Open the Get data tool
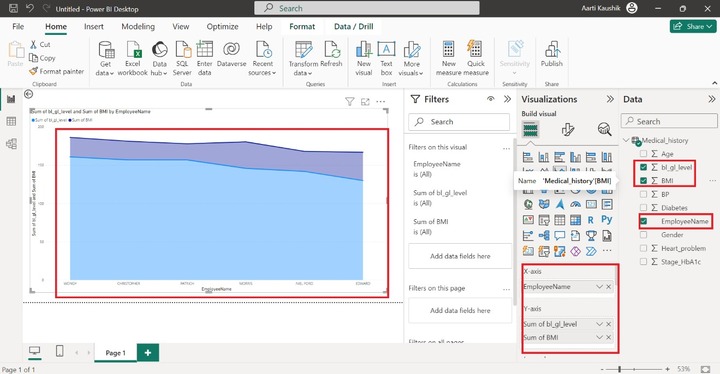 pyautogui.click(x=106, y=58)
